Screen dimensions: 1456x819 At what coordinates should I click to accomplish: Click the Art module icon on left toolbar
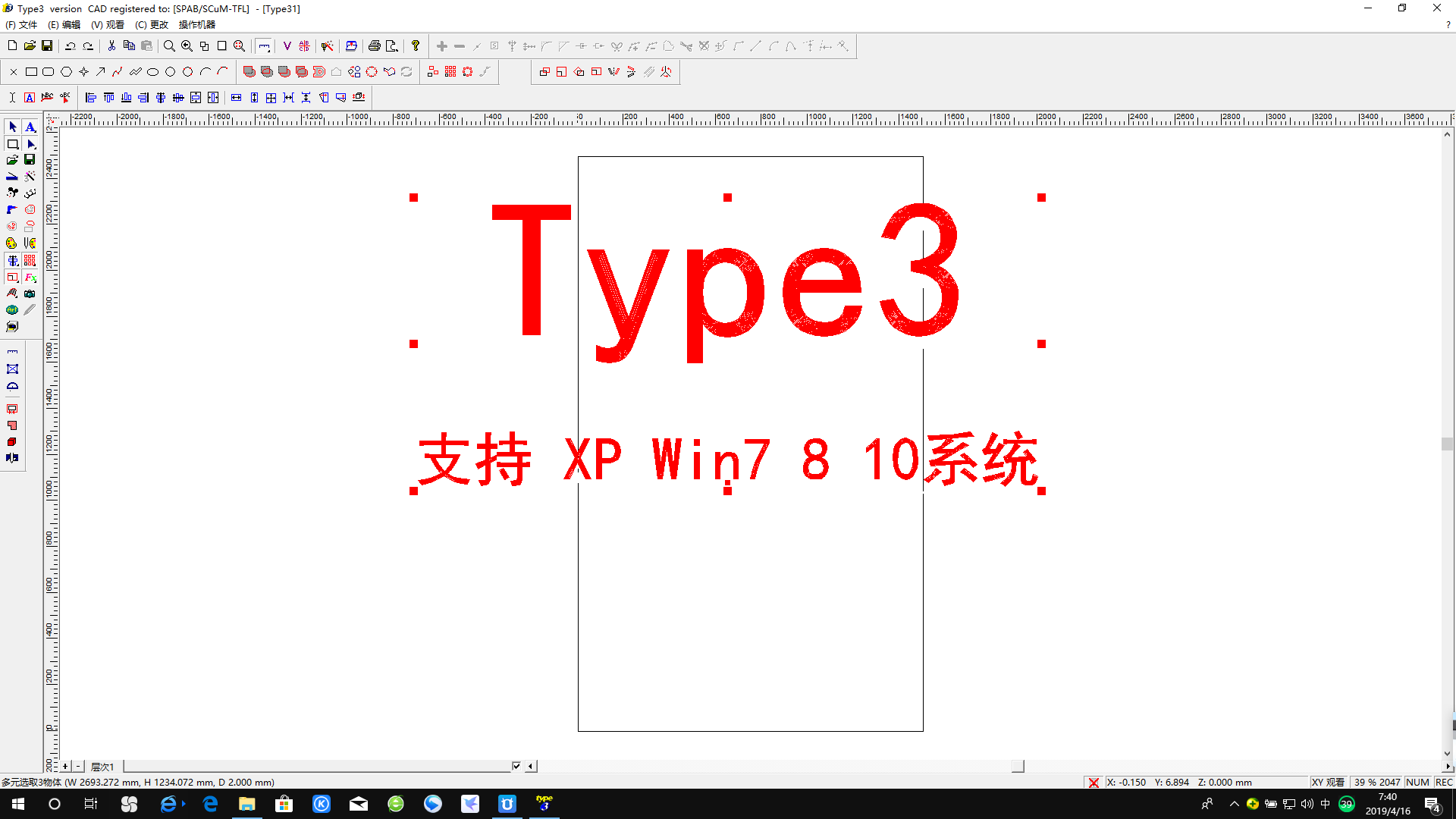(x=12, y=309)
